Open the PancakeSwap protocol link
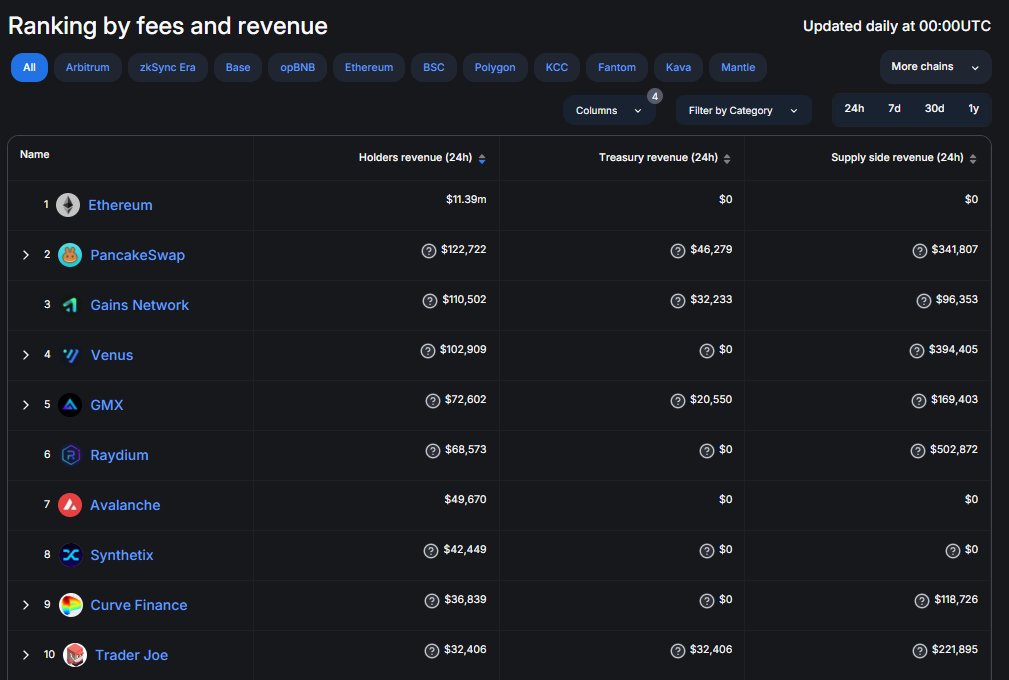This screenshot has width=1009, height=680. point(138,255)
